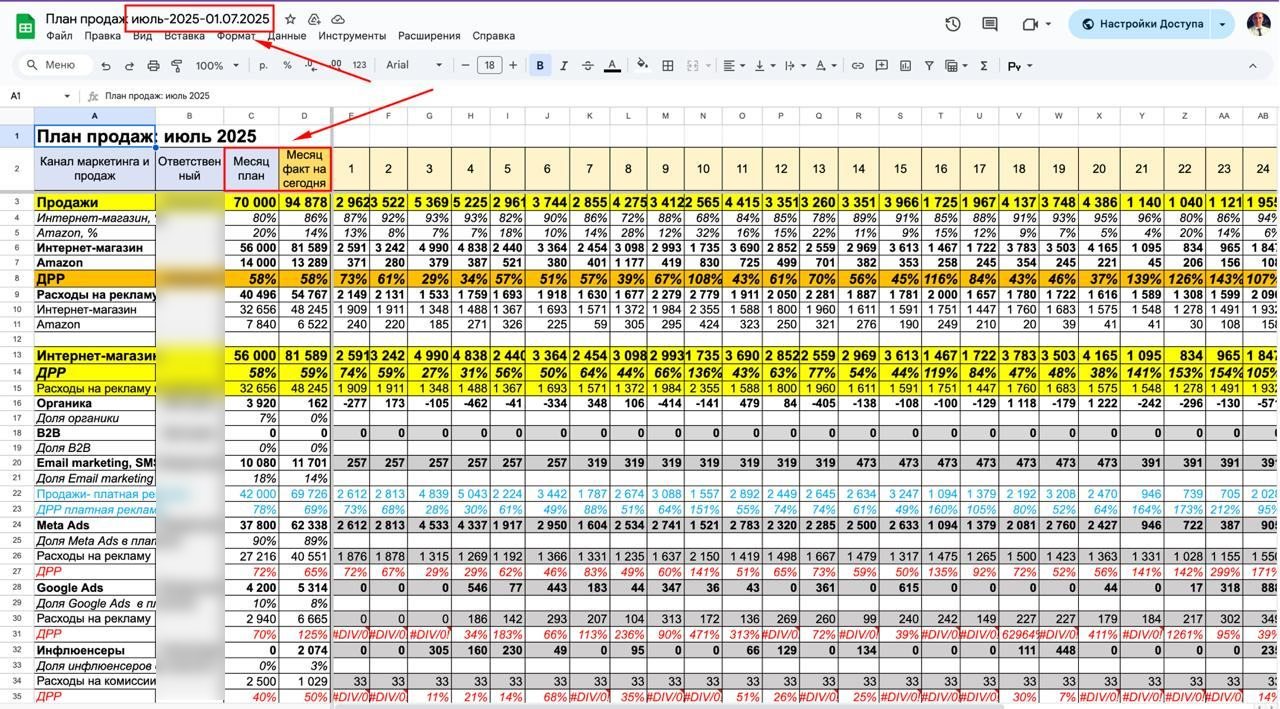The width and height of the screenshot is (1280, 709).
Task: Open version history clock icon
Action: click(x=953, y=24)
